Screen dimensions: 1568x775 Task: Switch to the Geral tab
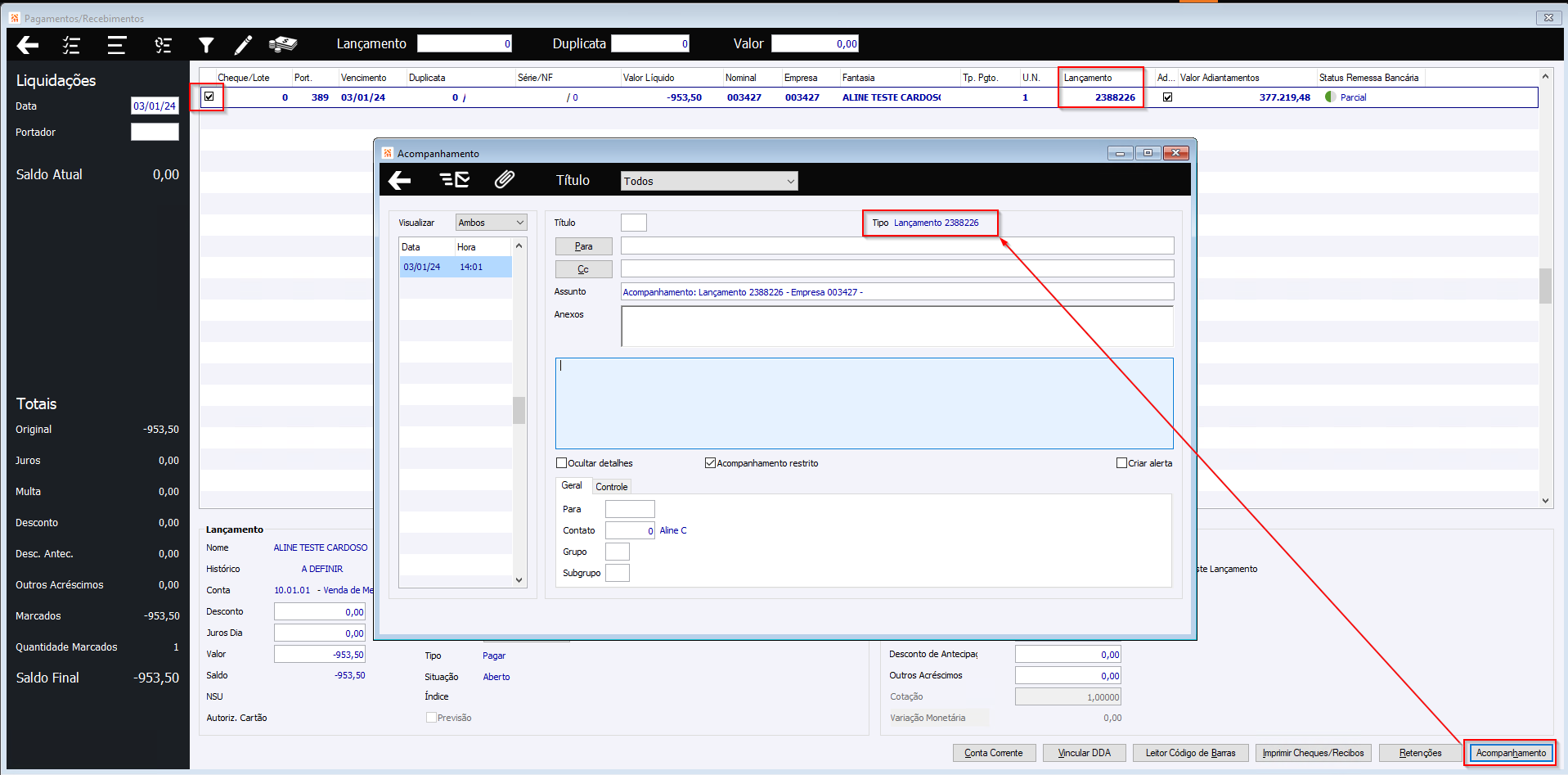(572, 485)
